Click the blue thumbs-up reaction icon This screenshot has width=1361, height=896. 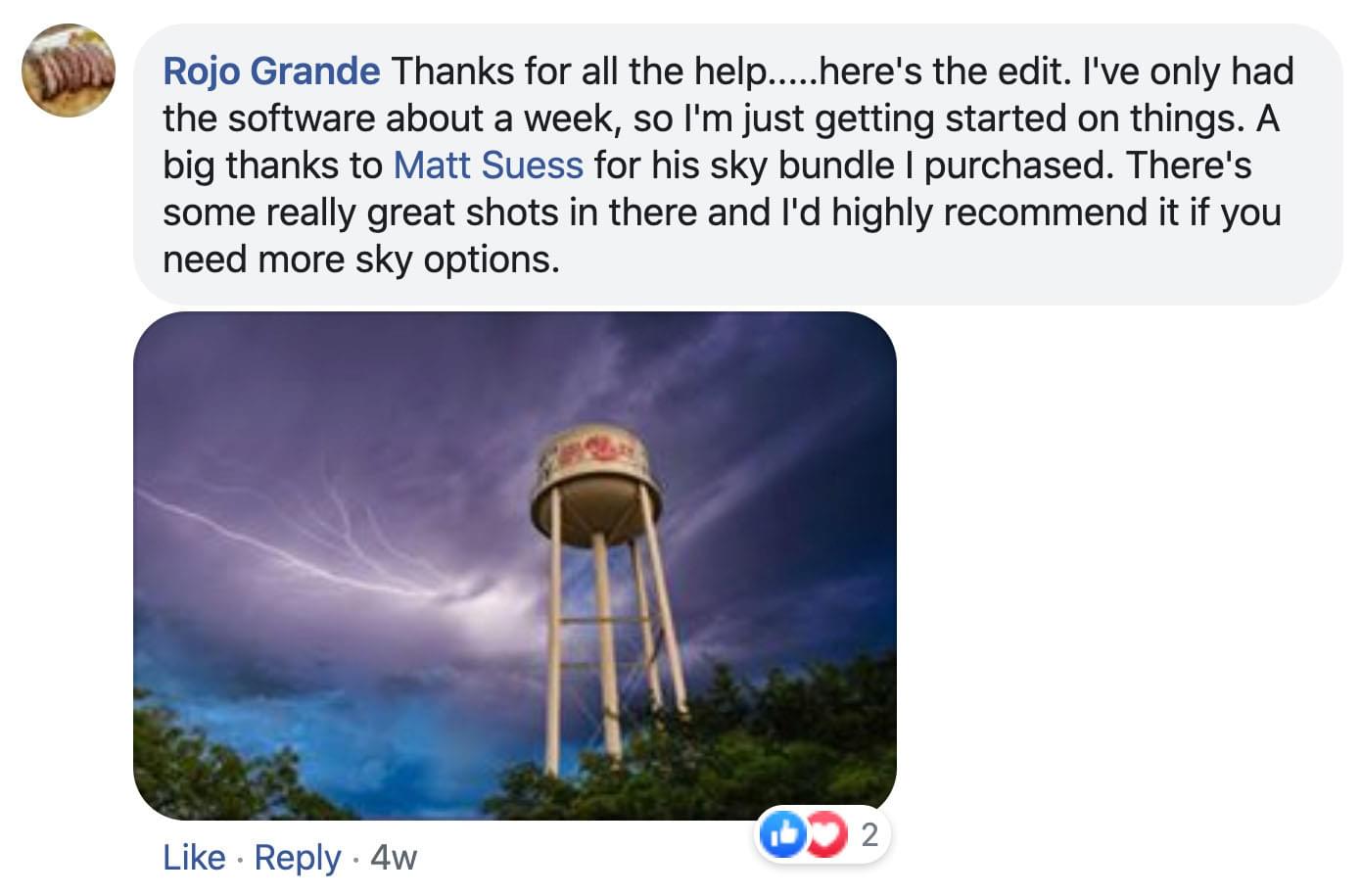coord(781,835)
